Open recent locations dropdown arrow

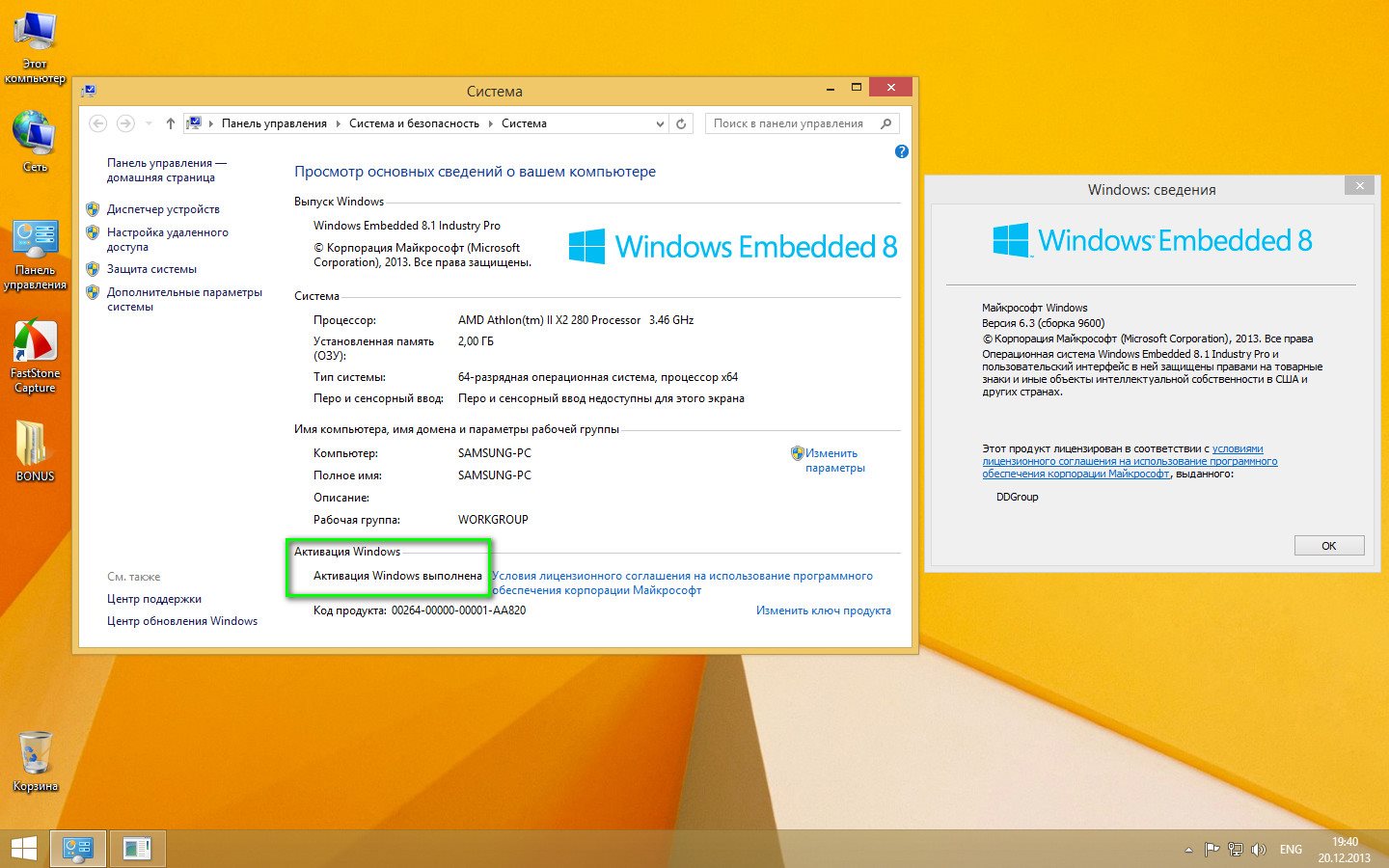[x=149, y=123]
